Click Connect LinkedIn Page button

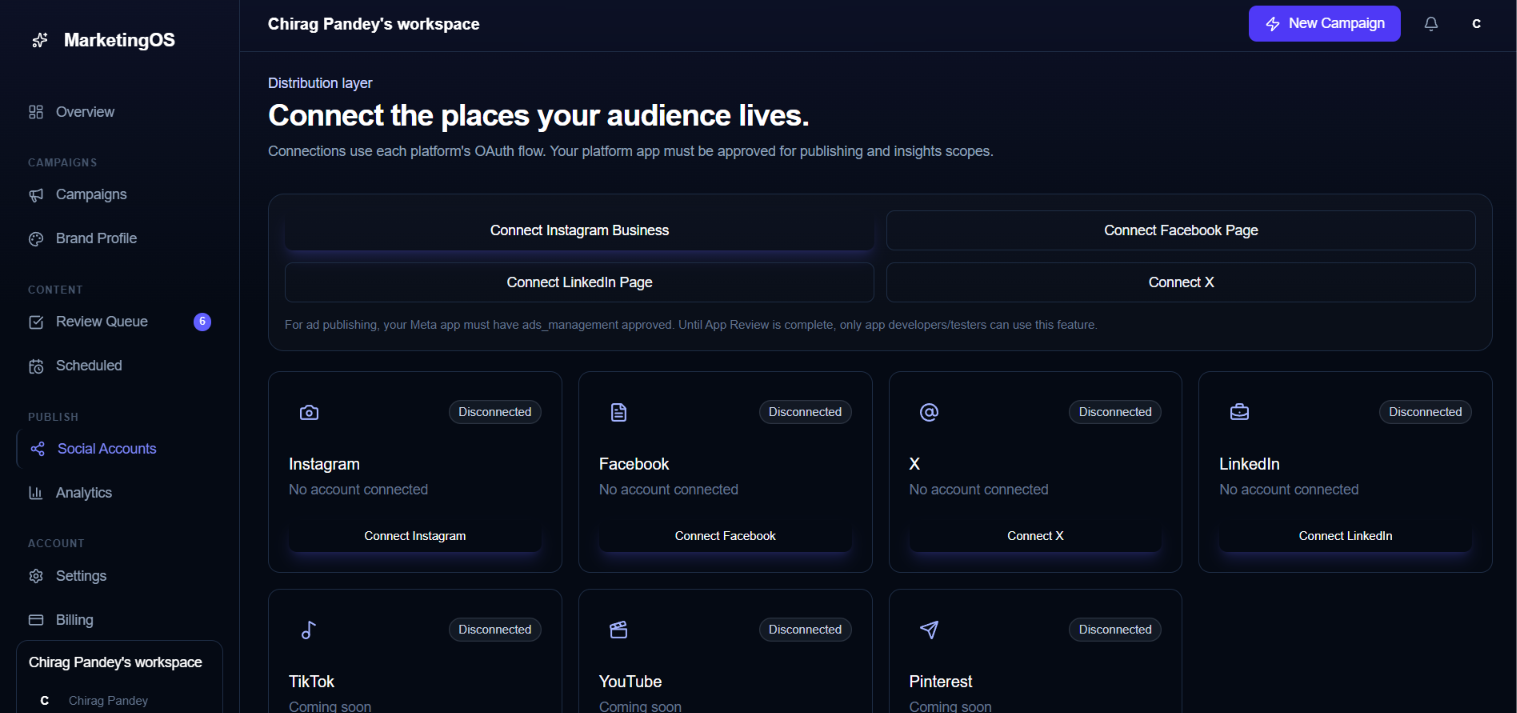(579, 282)
